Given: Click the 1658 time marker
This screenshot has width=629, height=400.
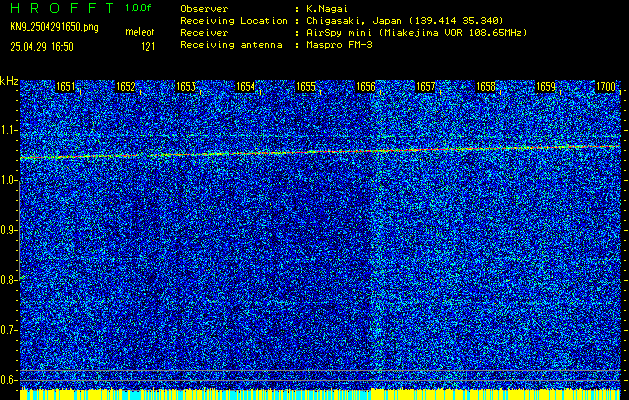Looking at the screenshot, I should click(486, 87).
